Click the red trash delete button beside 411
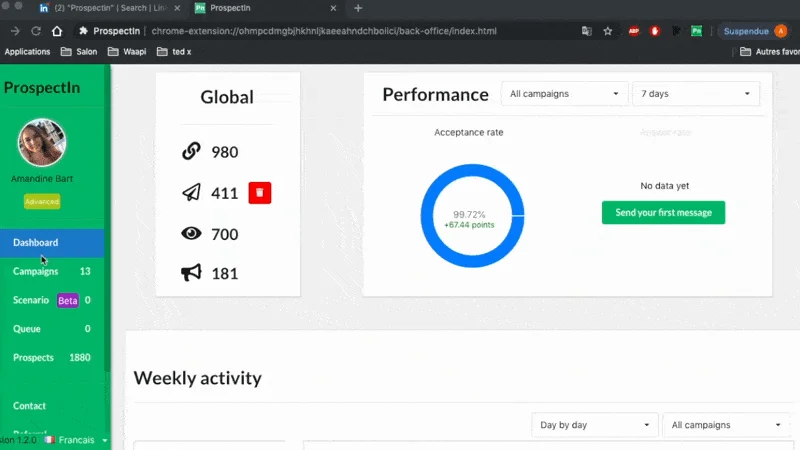Screen dimensions: 800x450 (x=260, y=193)
